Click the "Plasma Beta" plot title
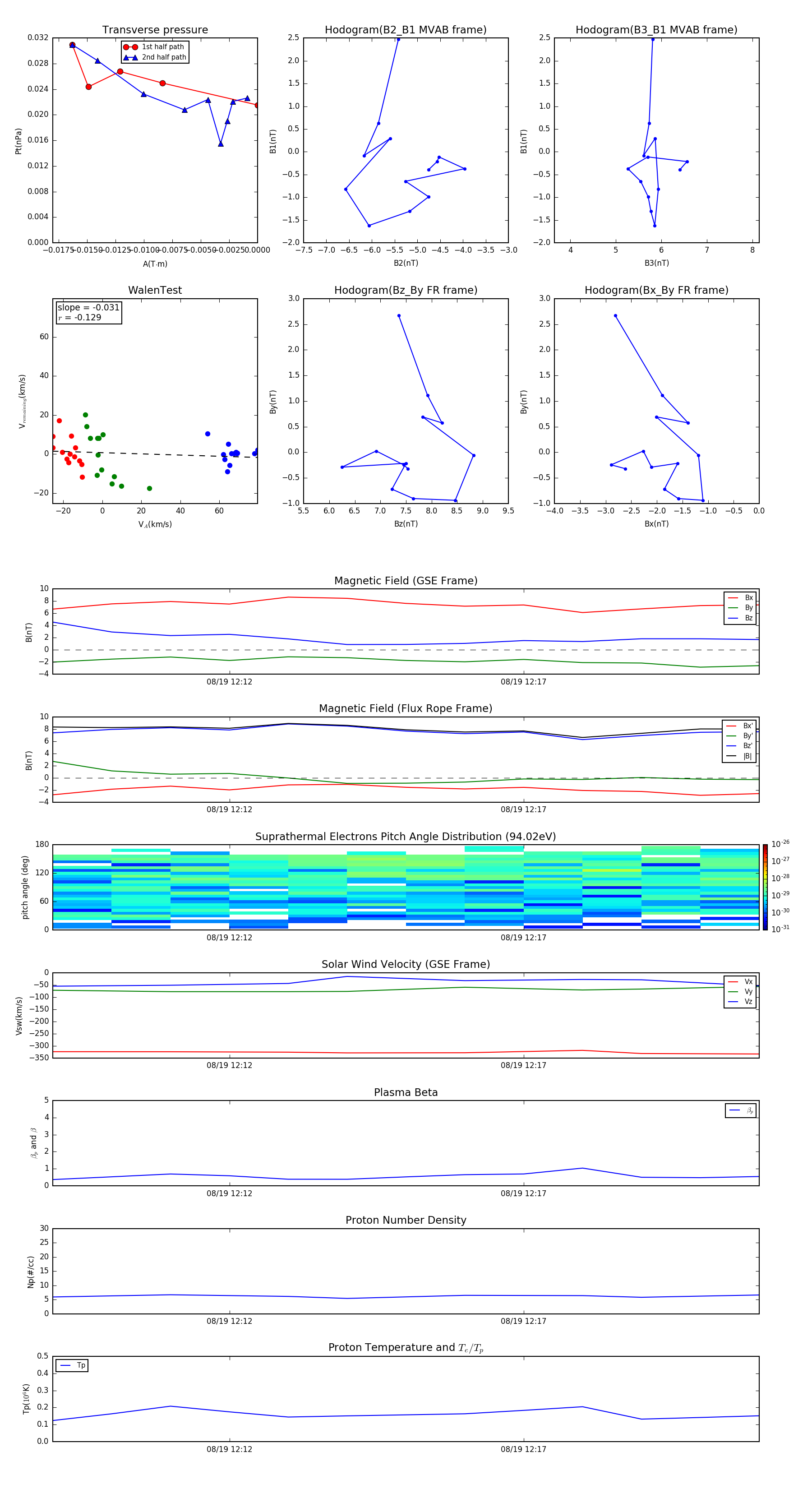 pyautogui.click(x=406, y=1093)
